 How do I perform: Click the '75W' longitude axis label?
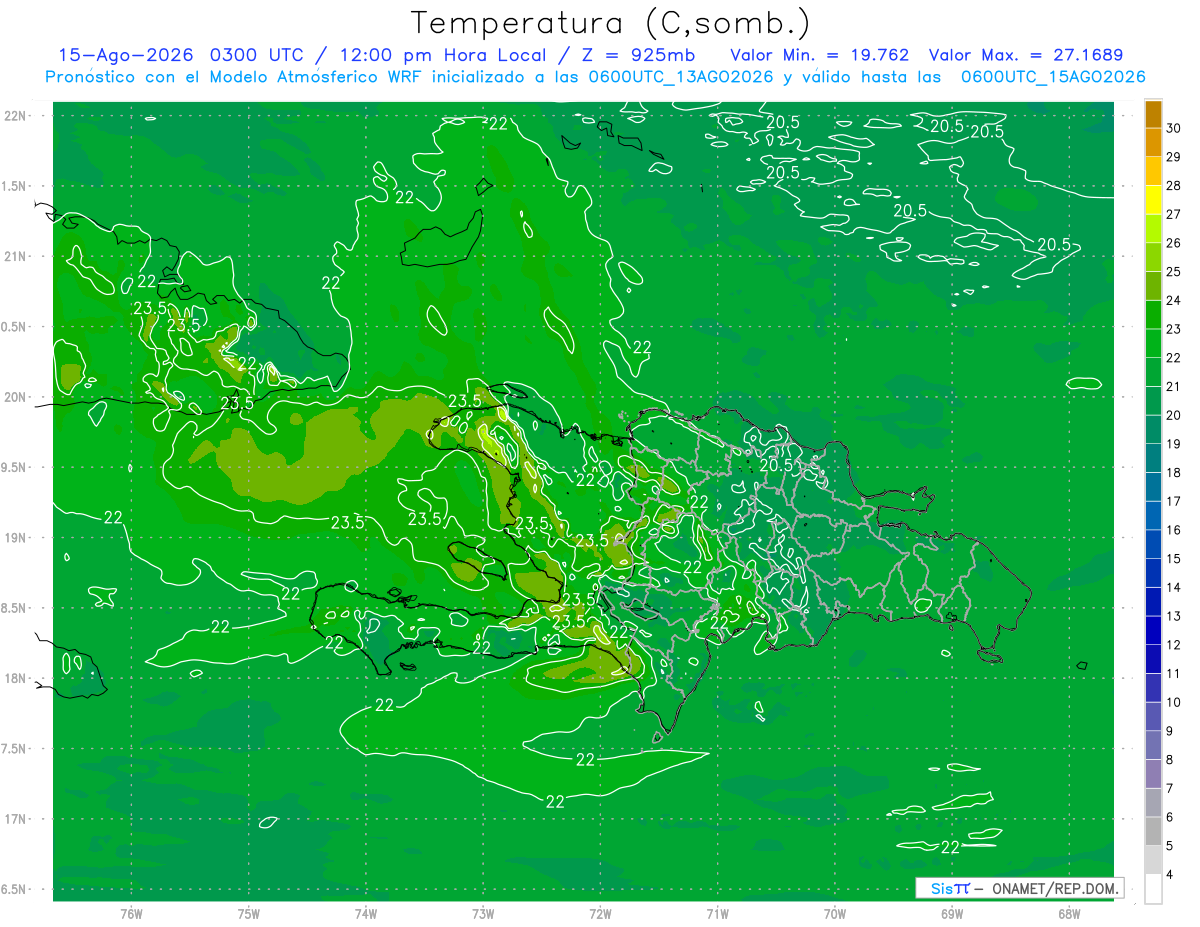249,914
